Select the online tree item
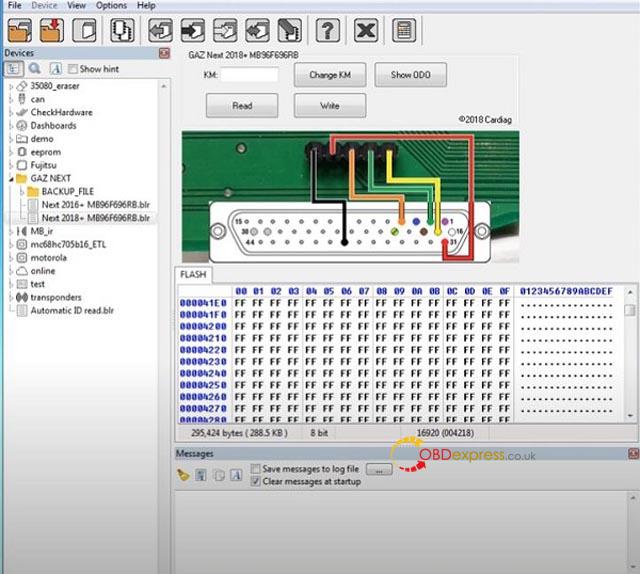 pyautogui.click(x=43, y=271)
